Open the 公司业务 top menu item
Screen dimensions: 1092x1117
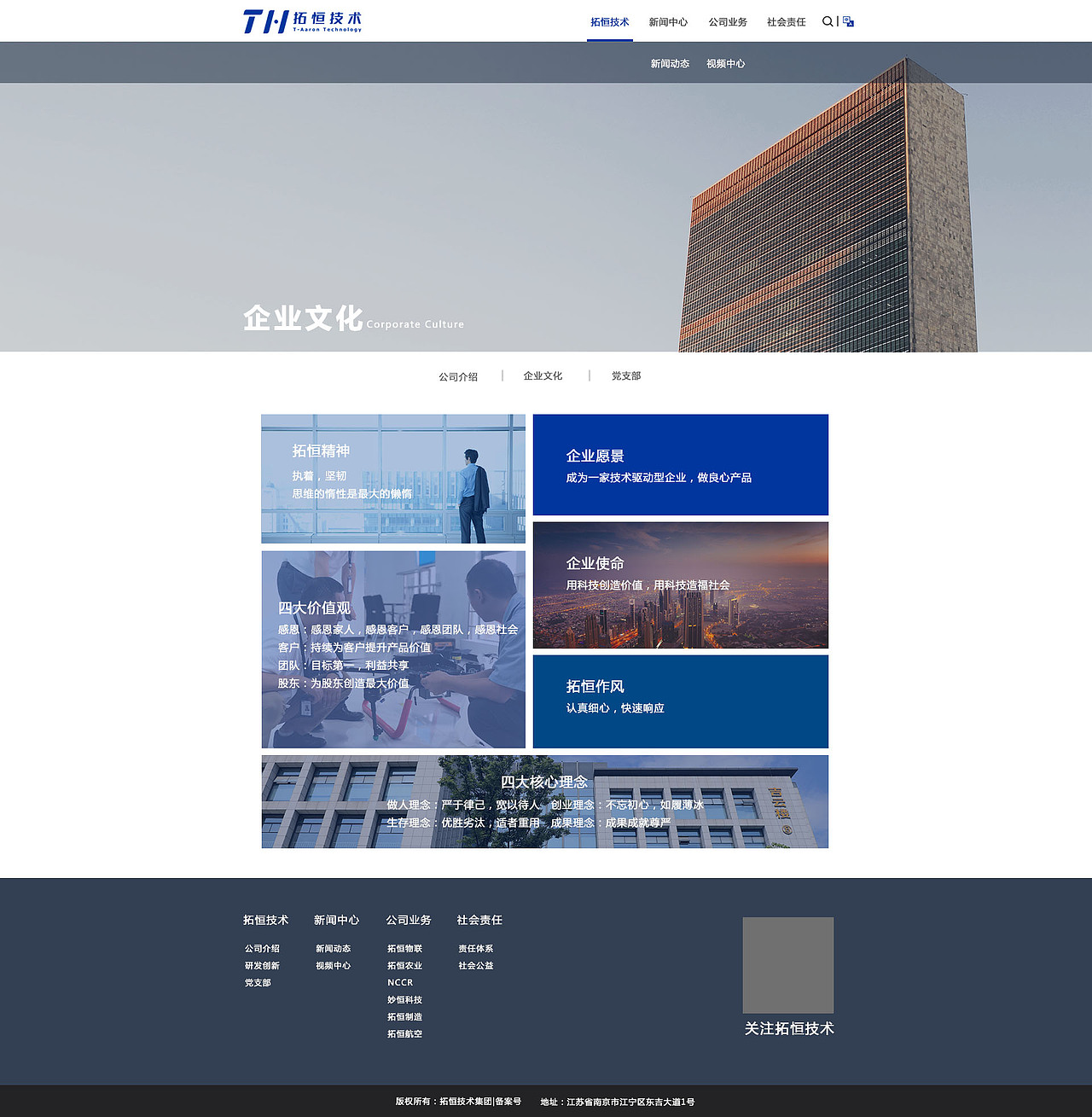(x=728, y=22)
